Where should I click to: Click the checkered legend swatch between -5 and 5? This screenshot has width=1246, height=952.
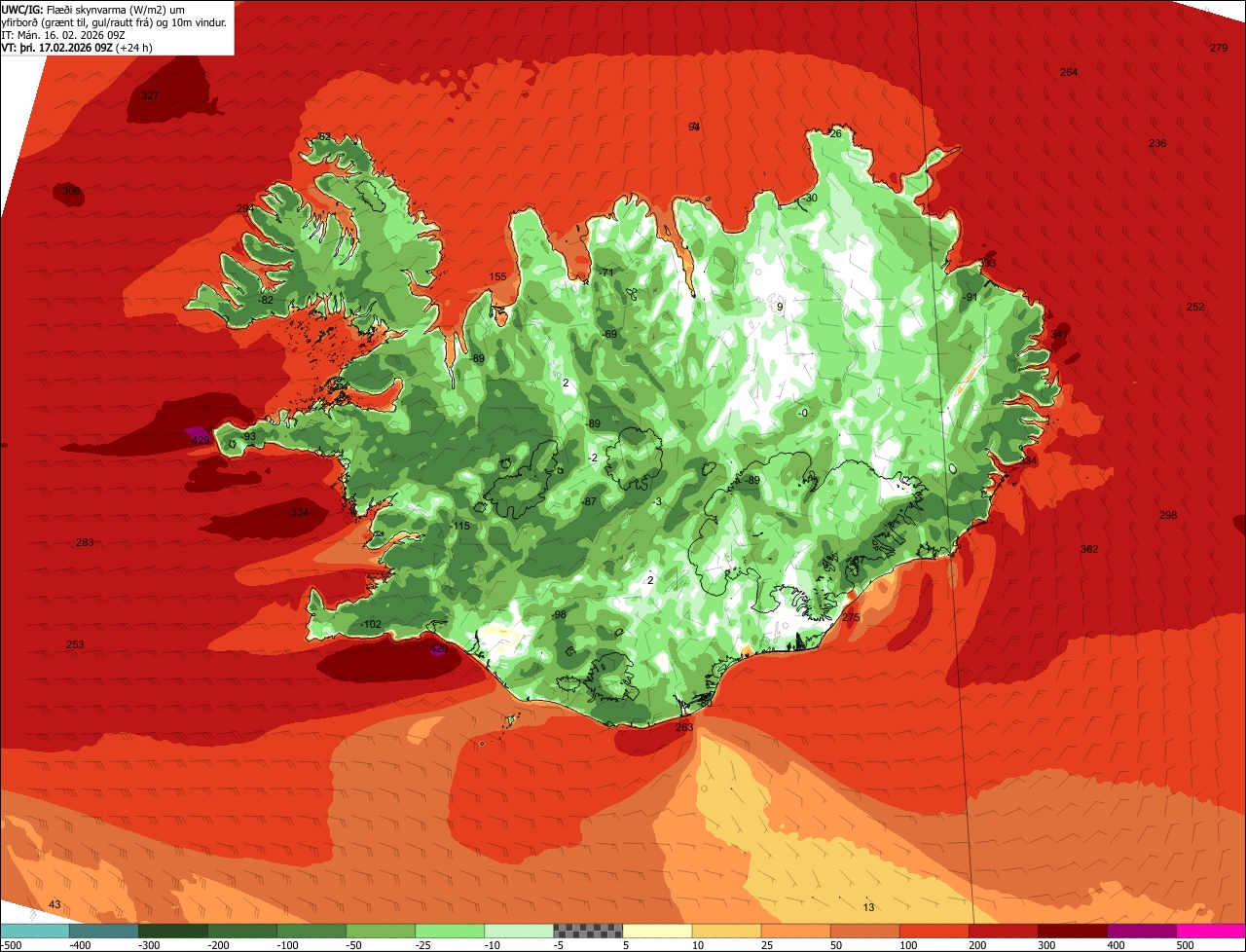click(588, 930)
